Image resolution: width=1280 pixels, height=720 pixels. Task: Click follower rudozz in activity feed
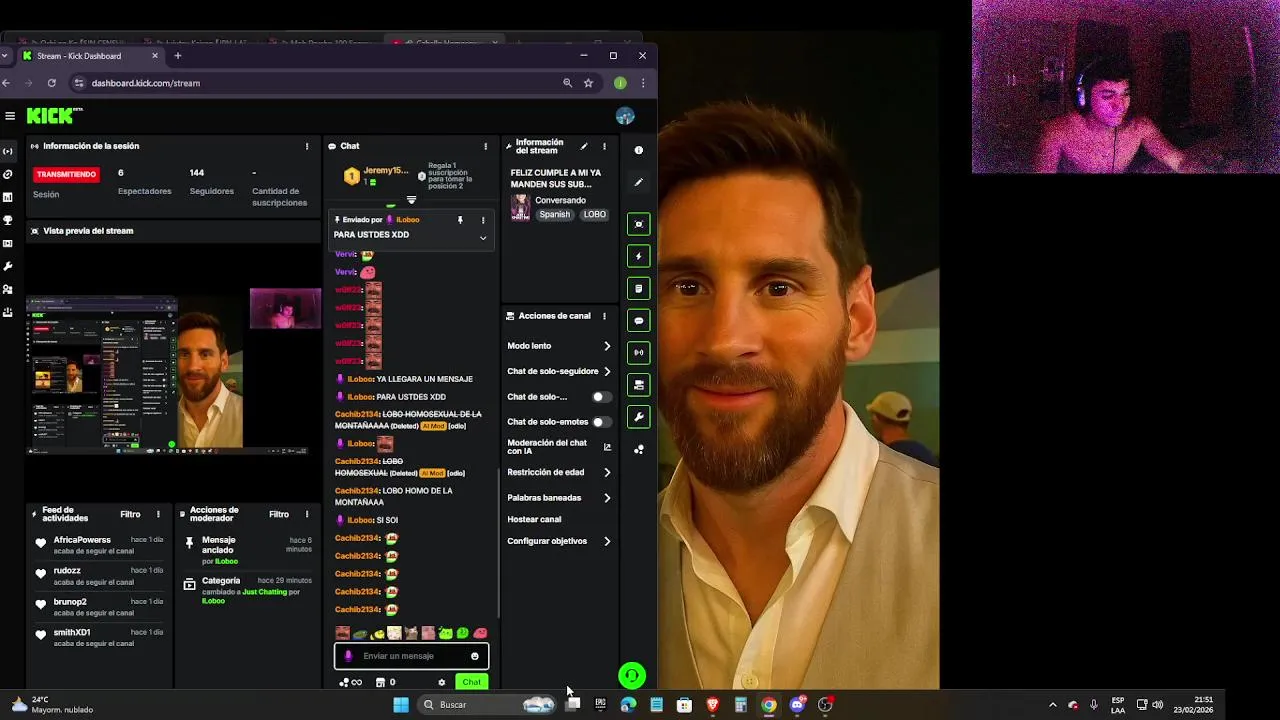(x=68, y=571)
